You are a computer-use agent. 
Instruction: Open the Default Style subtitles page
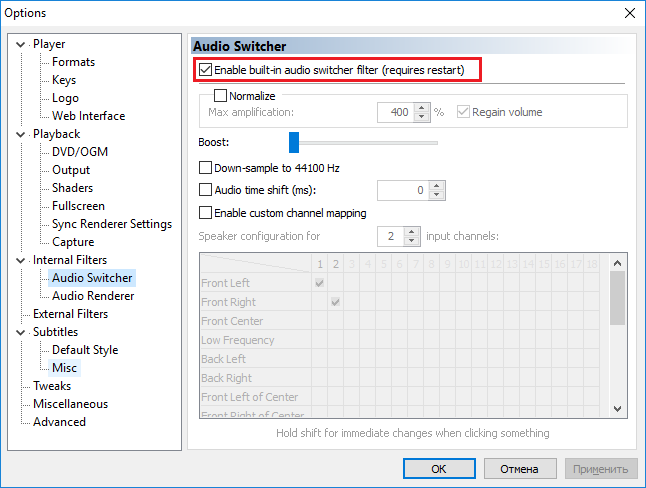point(85,350)
